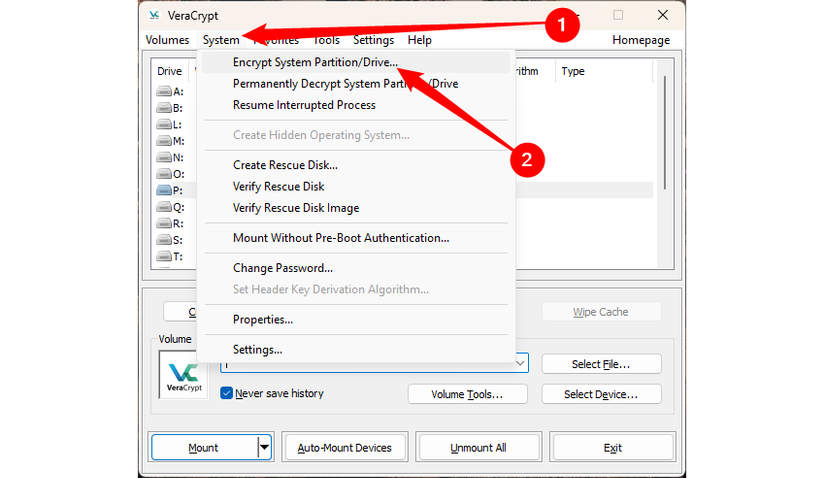Choose Permanently Decrypt System Partition/Drive

pyautogui.click(x=356, y=84)
